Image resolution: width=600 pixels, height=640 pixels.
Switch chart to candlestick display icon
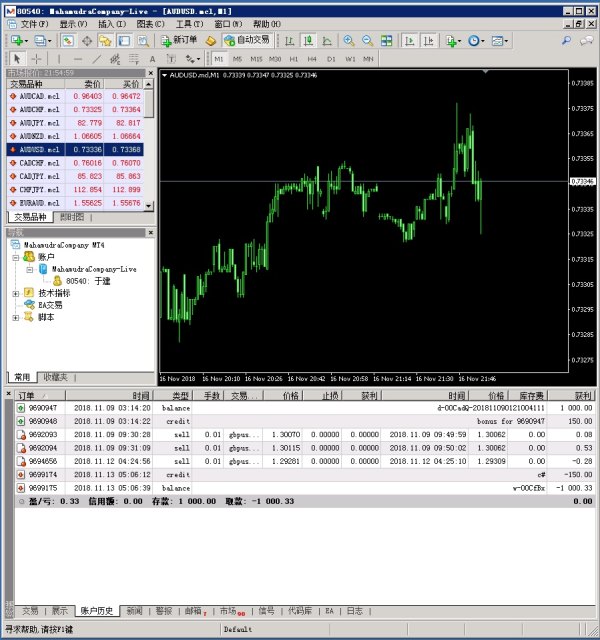coord(308,40)
